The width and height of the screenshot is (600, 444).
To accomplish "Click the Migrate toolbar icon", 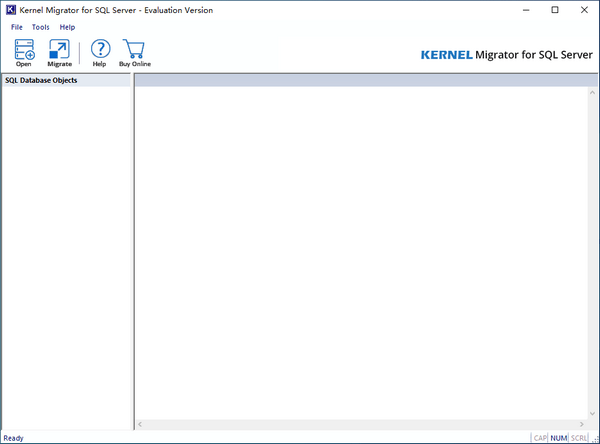I will coord(60,50).
